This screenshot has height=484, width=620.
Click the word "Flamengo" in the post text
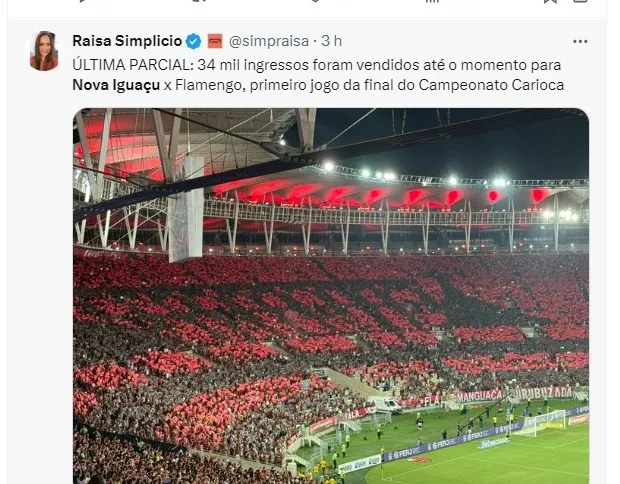(x=226, y=85)
